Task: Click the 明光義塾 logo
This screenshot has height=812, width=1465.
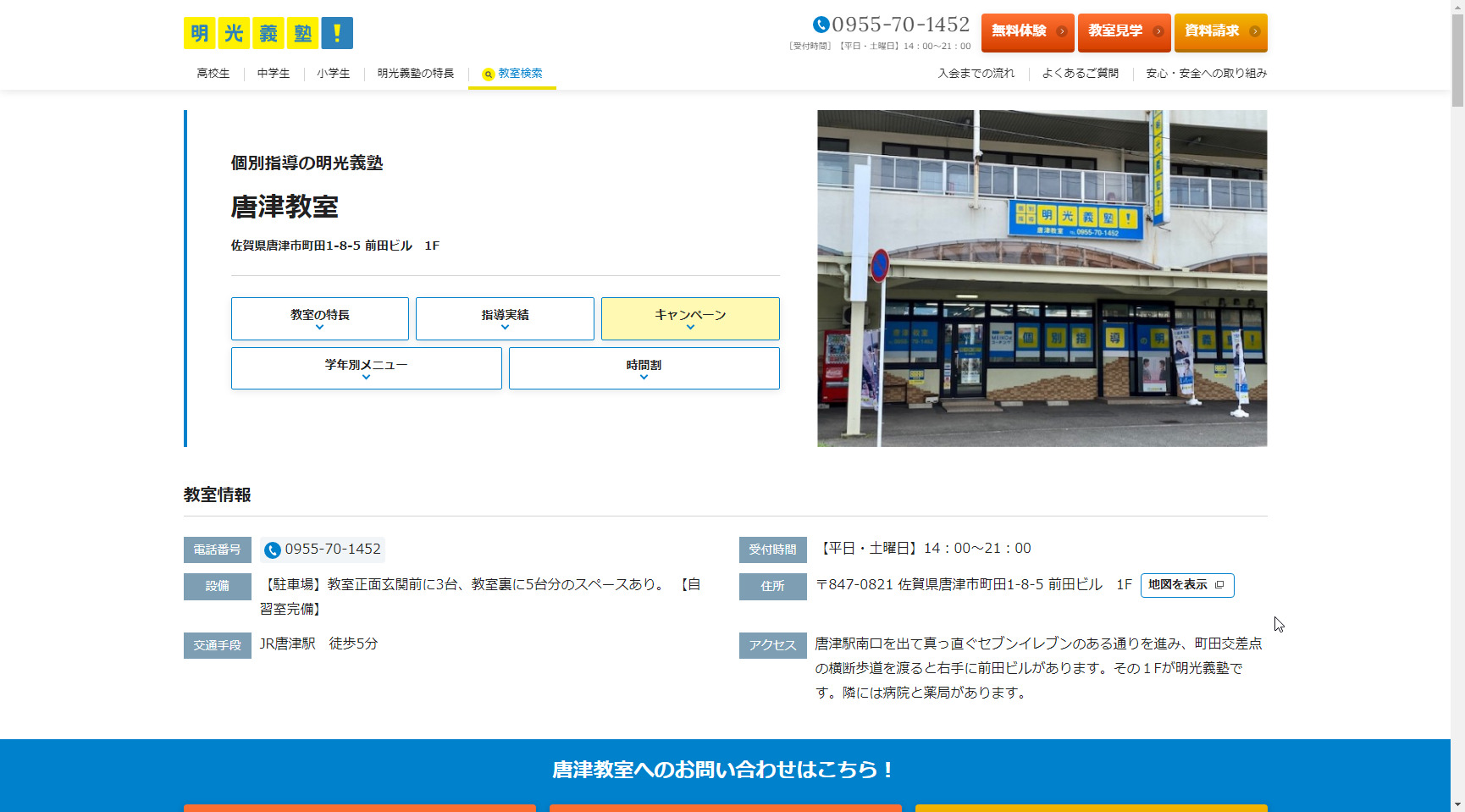Action: pos(268,33)
